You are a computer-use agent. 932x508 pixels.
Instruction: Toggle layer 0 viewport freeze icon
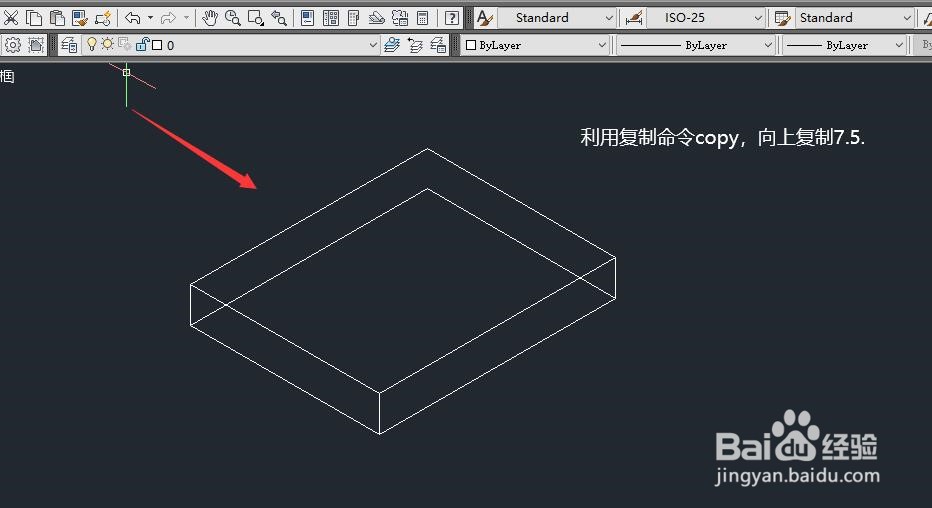(x=124, y=45)
